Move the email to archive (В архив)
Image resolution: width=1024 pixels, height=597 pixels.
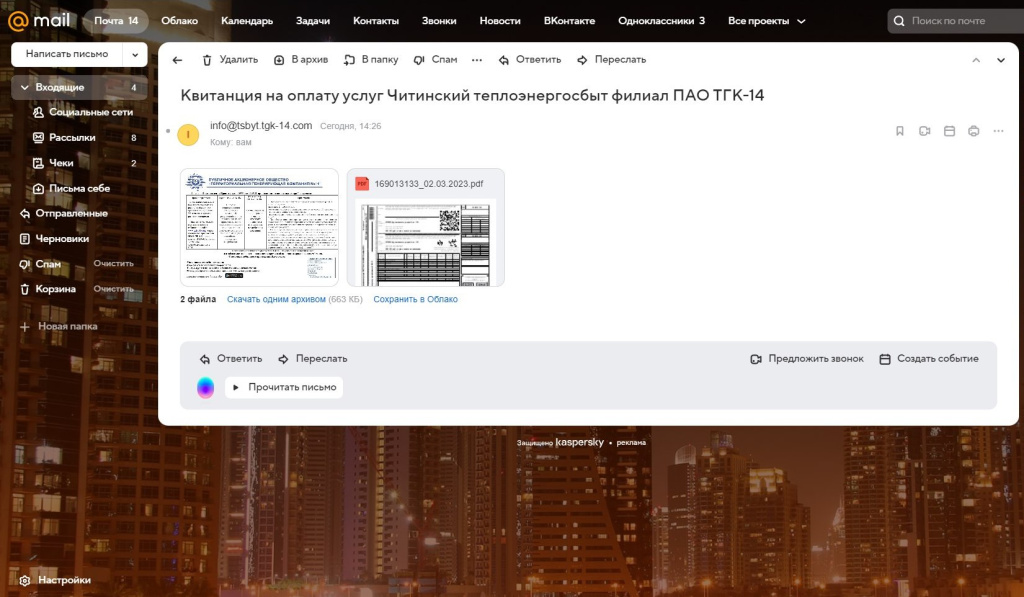300,59
